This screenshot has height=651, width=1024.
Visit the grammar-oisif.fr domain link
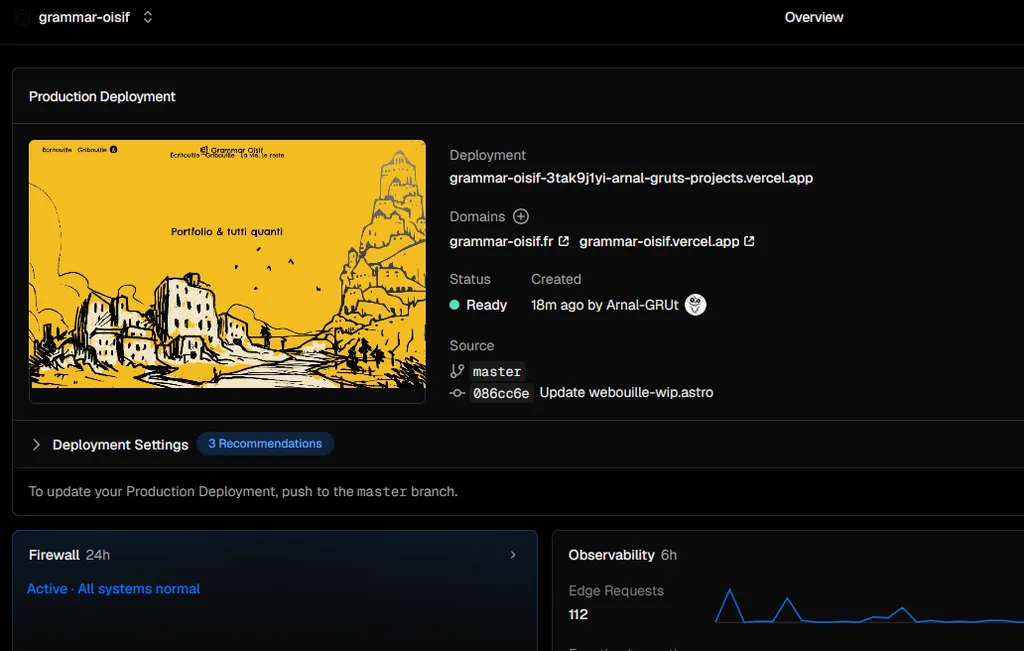point(501,241)
